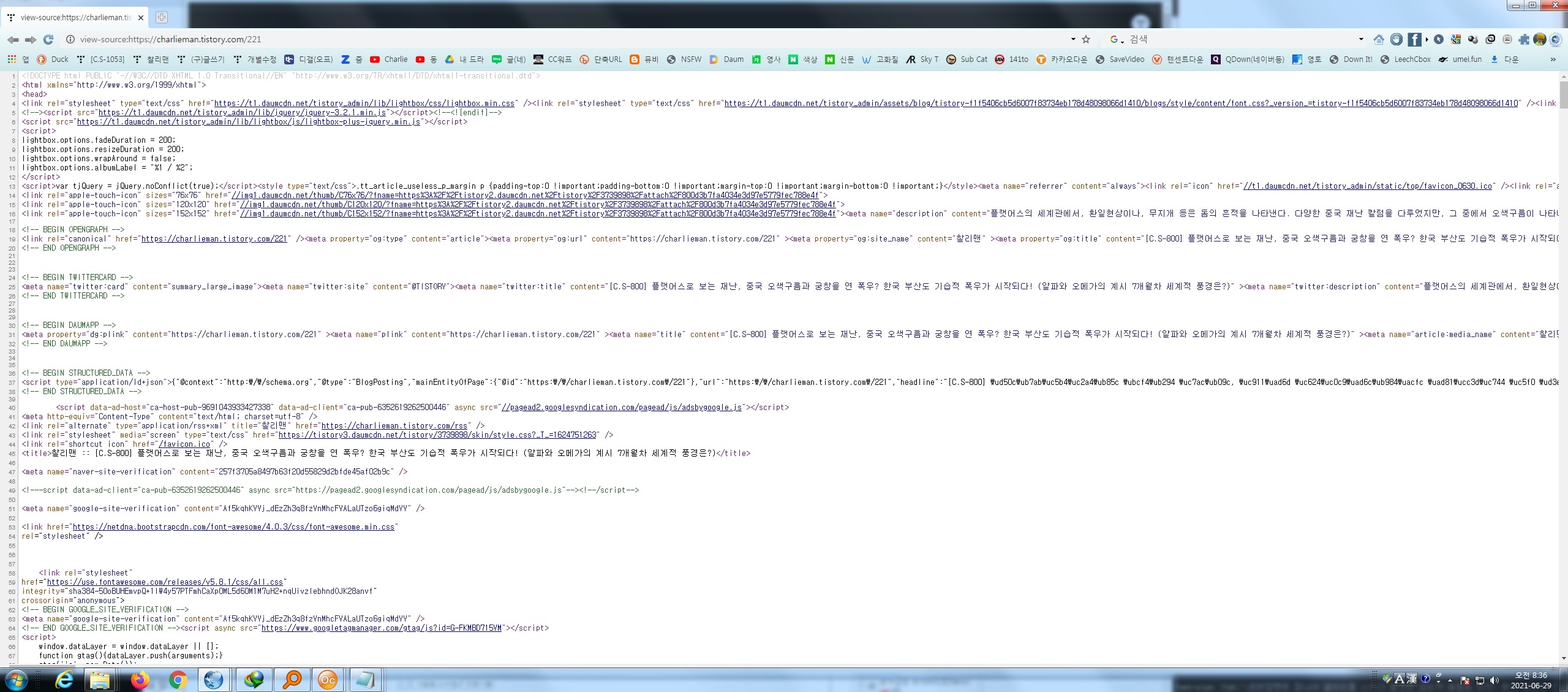Open the Sub Cat bookmark
The image size is (1568, 692).
pos(967,59)
